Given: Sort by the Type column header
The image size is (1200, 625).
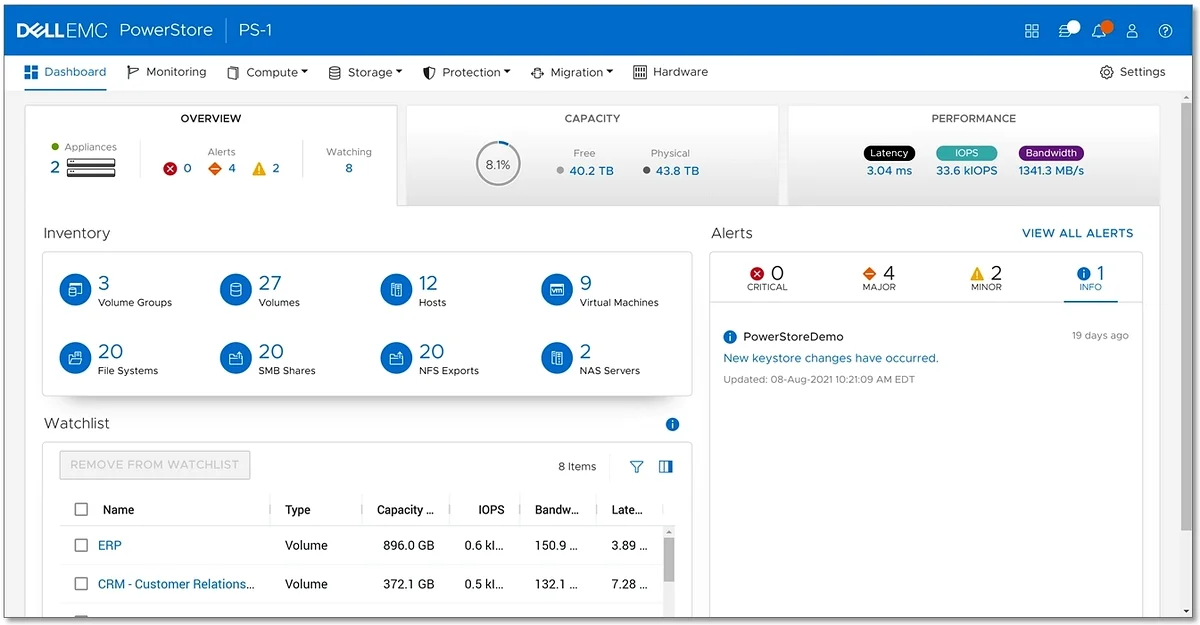Looking at the screenshot, I should pos(298,510).
